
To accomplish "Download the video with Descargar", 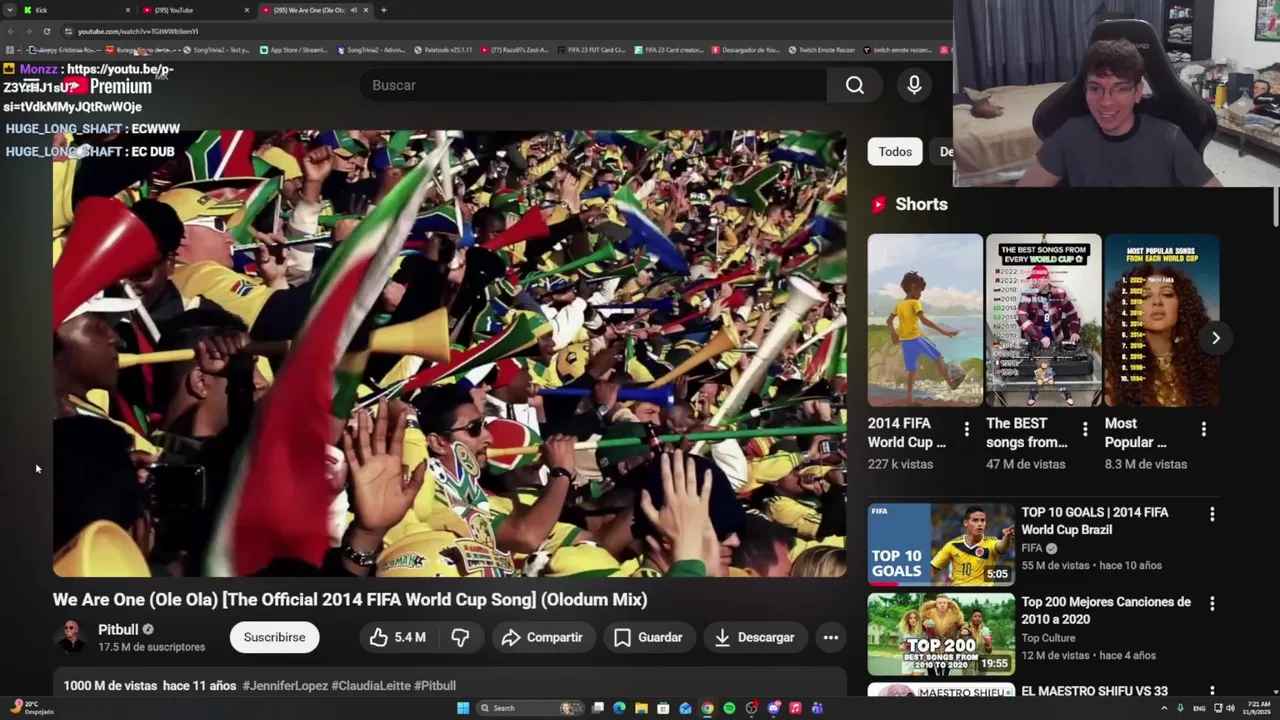I will pyautogui.click(x=755, y=637).
